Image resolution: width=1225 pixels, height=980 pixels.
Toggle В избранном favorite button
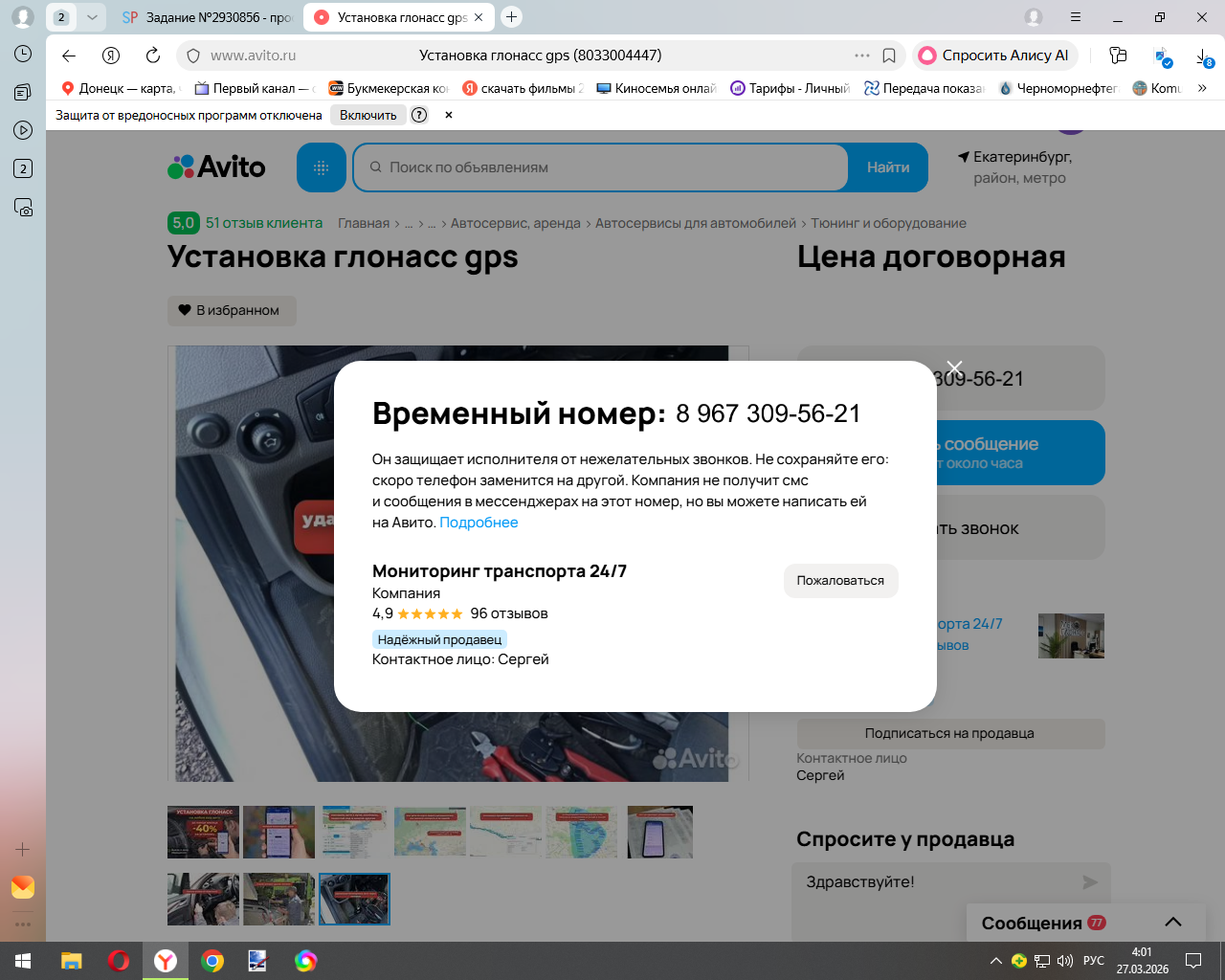coord(232,310)
